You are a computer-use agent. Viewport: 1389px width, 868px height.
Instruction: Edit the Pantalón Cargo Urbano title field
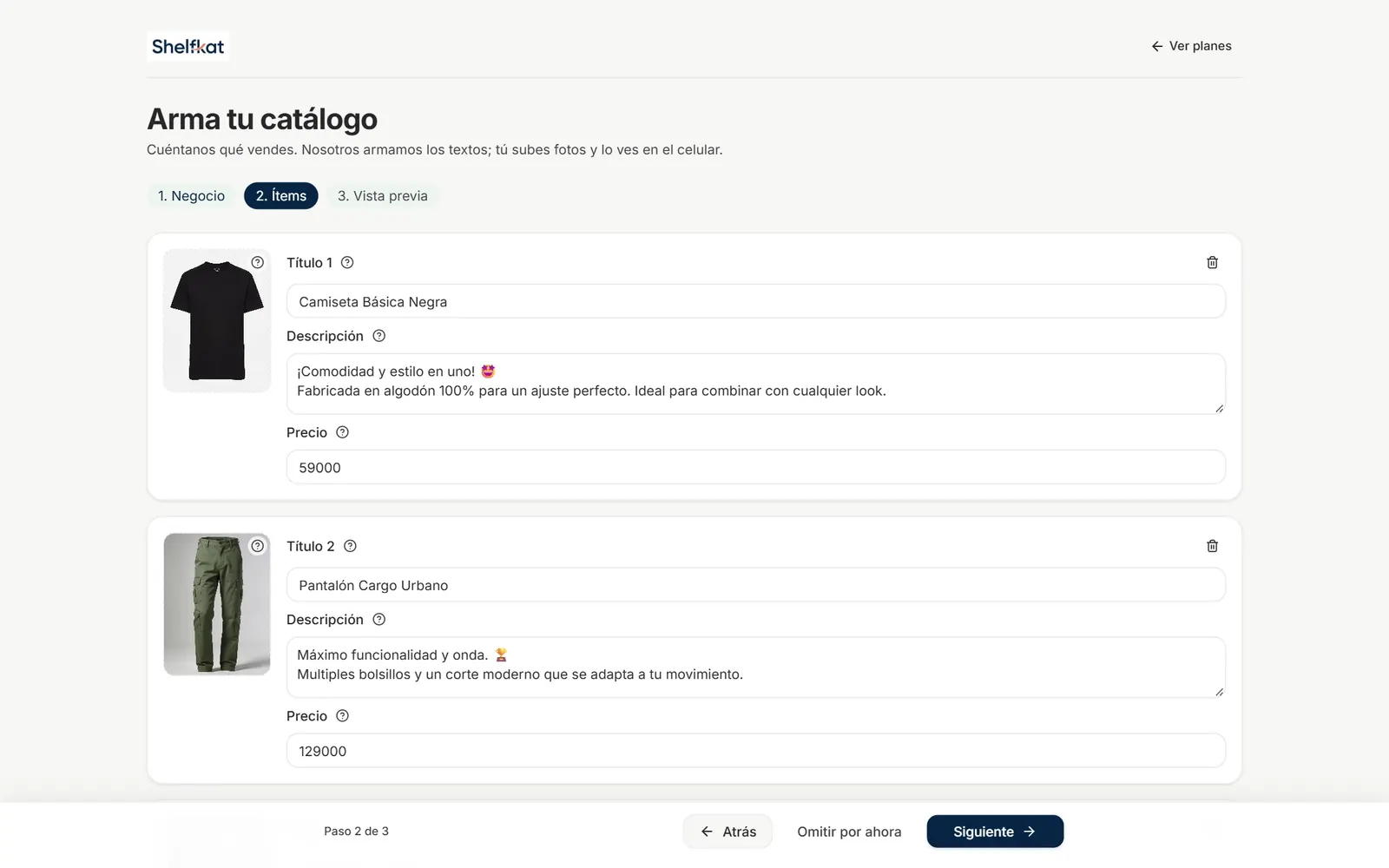coord(756,585)
